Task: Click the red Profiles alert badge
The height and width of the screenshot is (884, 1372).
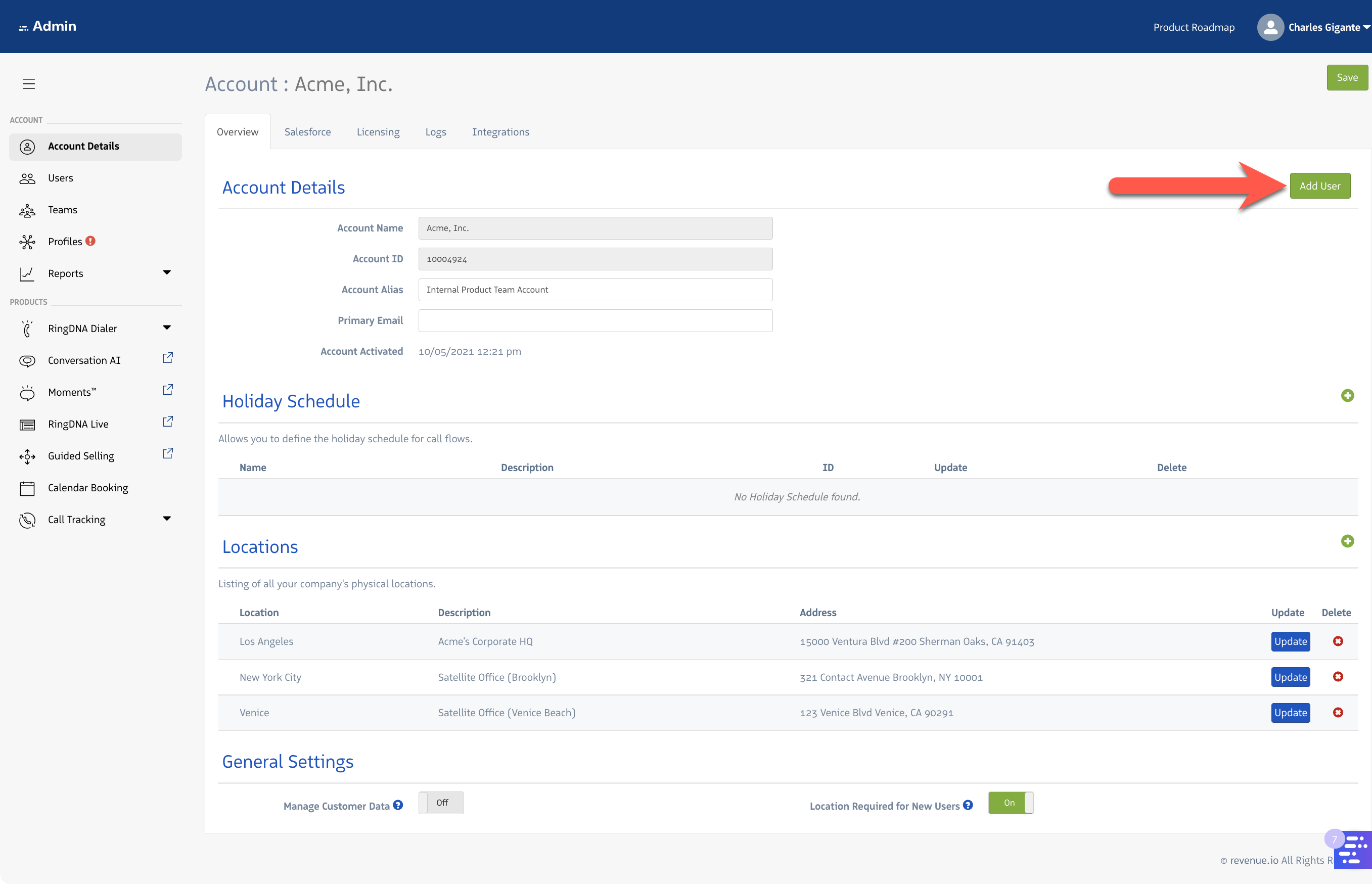Action: (x=90, y=241)
